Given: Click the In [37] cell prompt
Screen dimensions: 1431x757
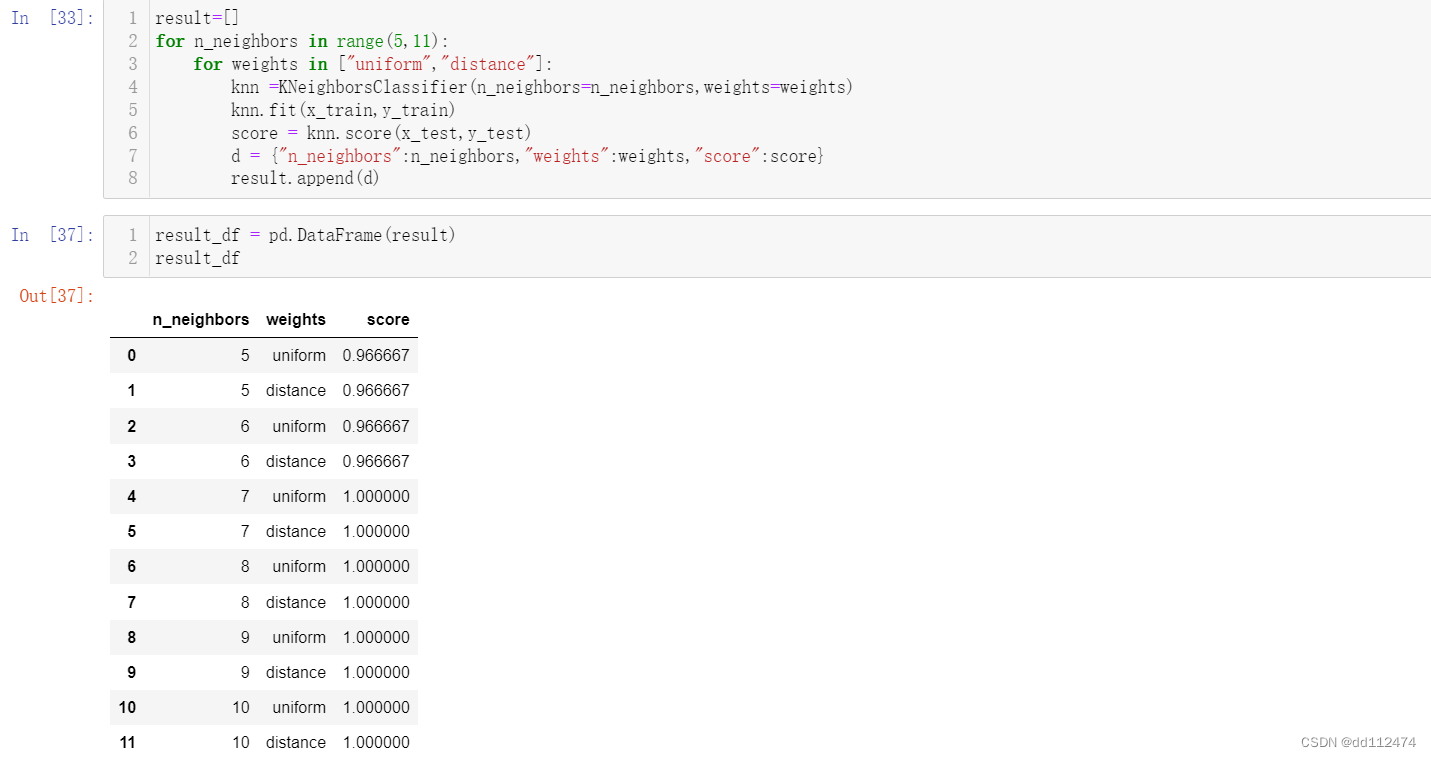Looking at the screenshot, I should click(52, 235).
